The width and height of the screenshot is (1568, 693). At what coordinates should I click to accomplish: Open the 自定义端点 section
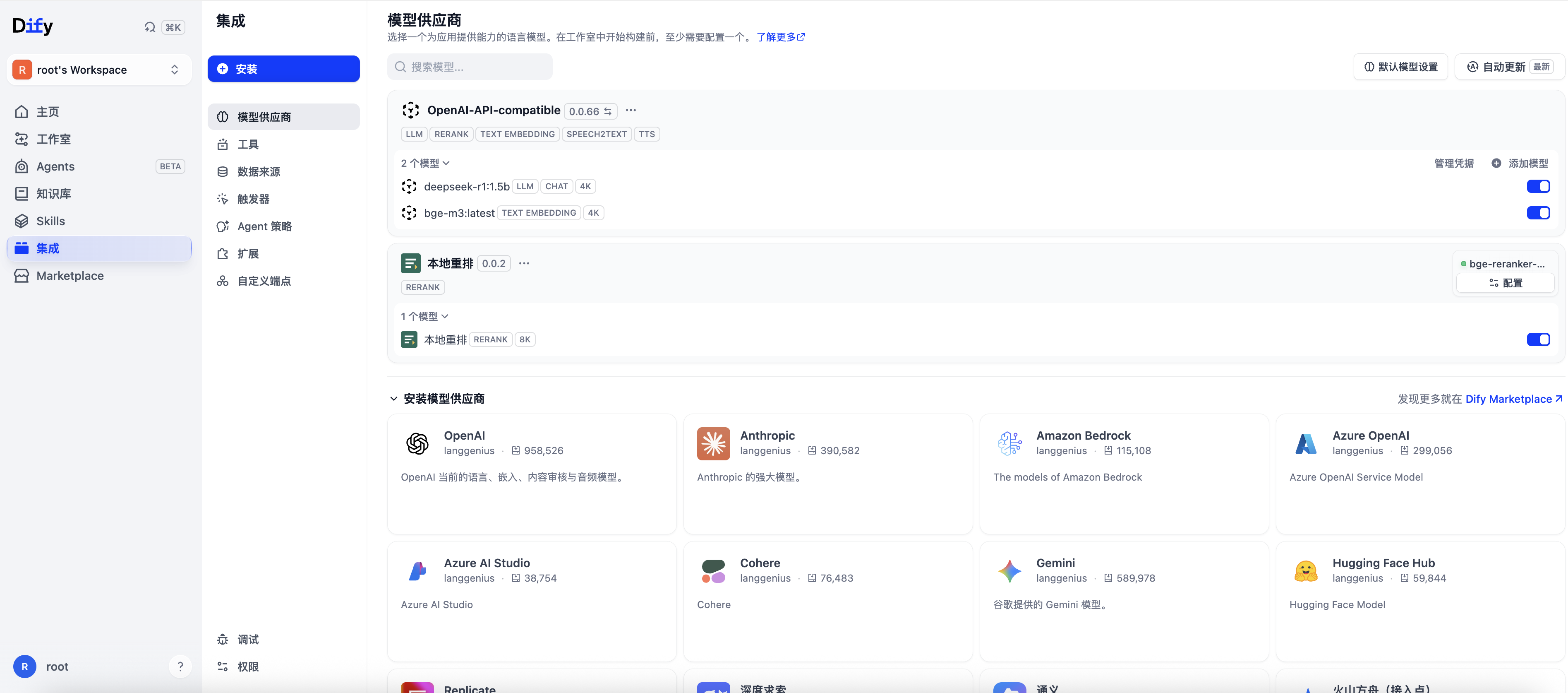click(x=284, y=281)
